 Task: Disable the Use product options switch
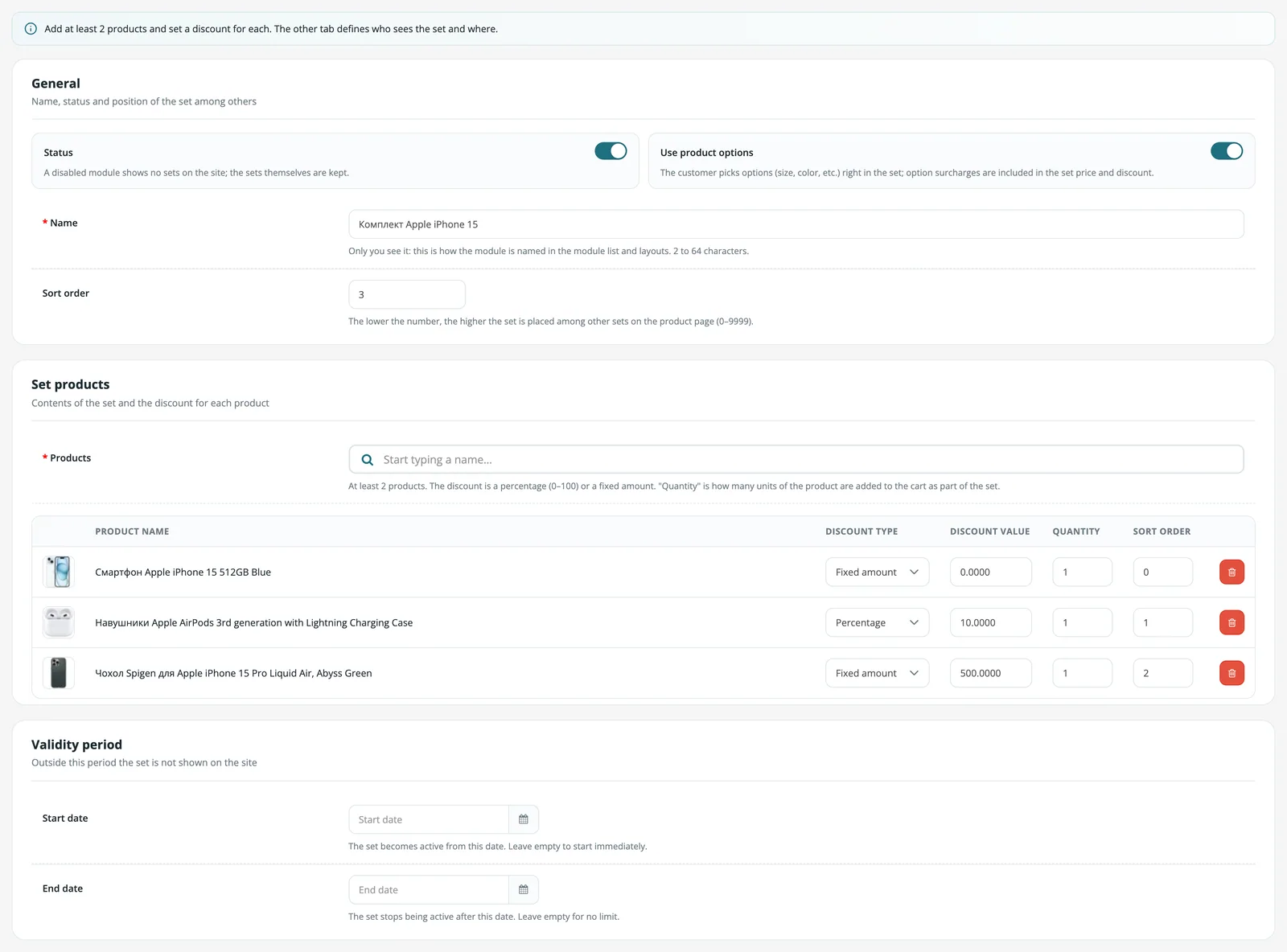click(x=1227, y=151)
